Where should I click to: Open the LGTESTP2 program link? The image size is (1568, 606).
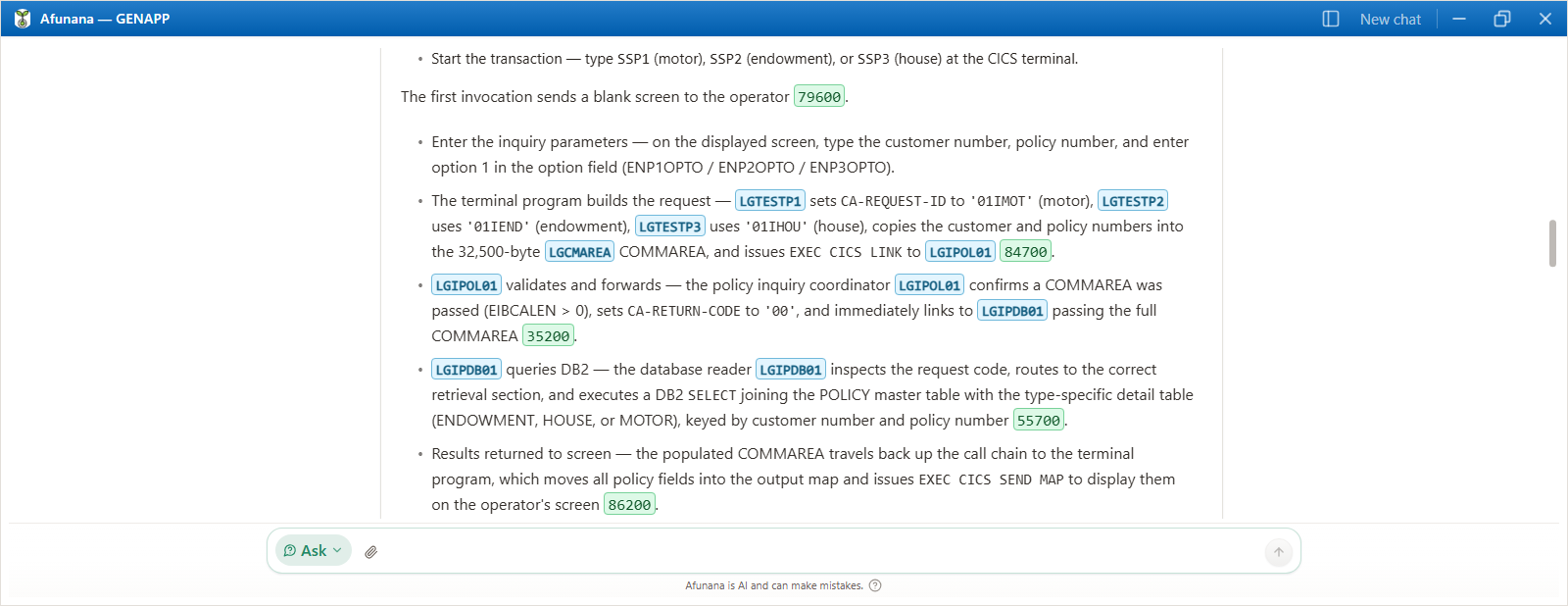click(1133, 201)
